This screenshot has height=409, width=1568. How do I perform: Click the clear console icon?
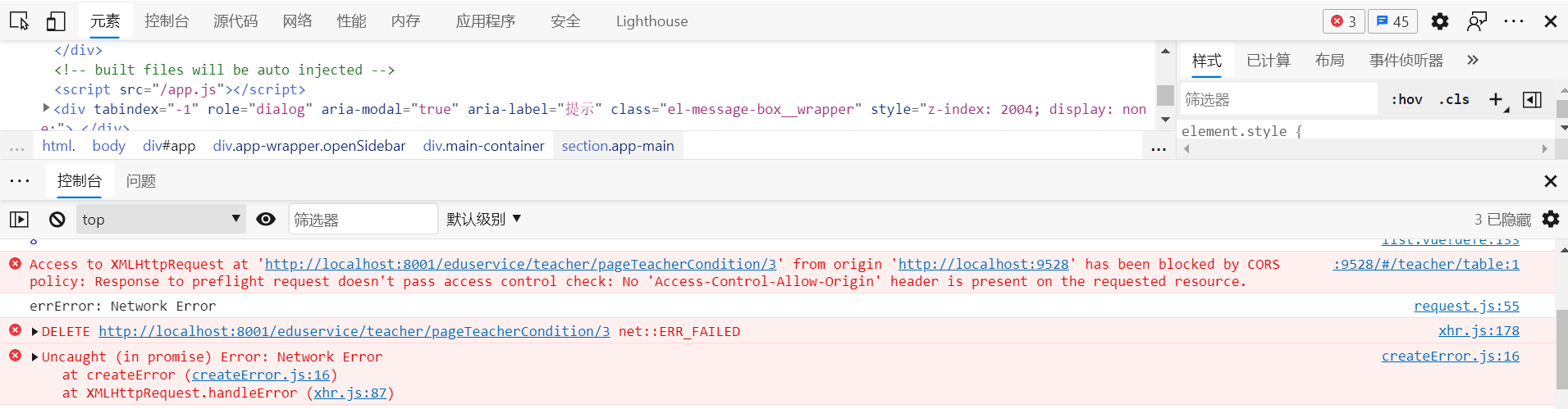click(x=57, y=220)
